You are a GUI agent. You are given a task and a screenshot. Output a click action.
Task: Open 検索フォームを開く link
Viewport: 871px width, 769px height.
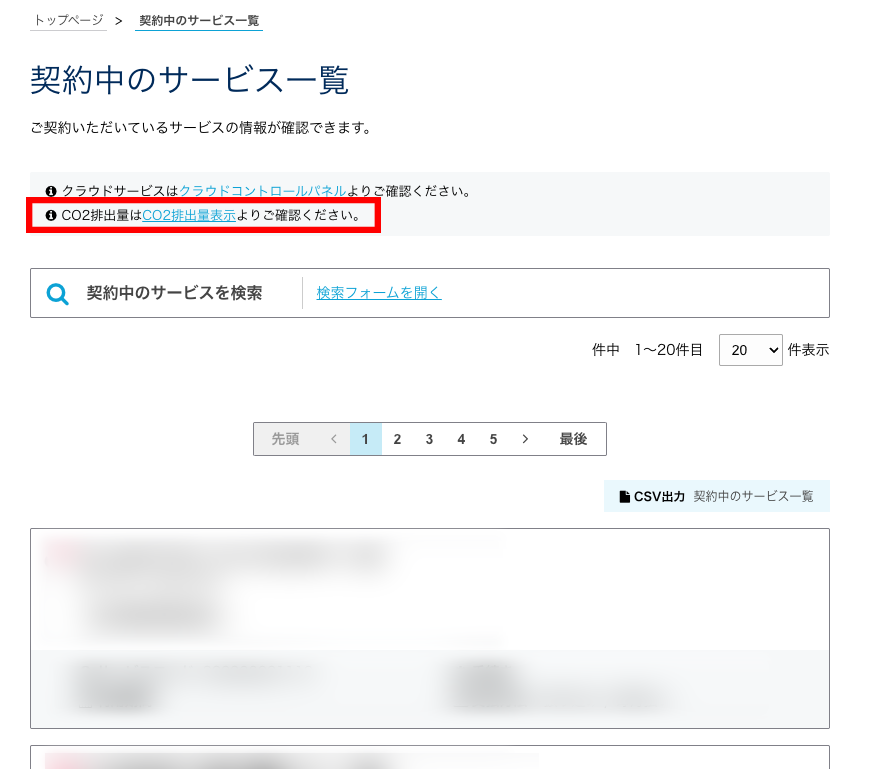[379, 293]
